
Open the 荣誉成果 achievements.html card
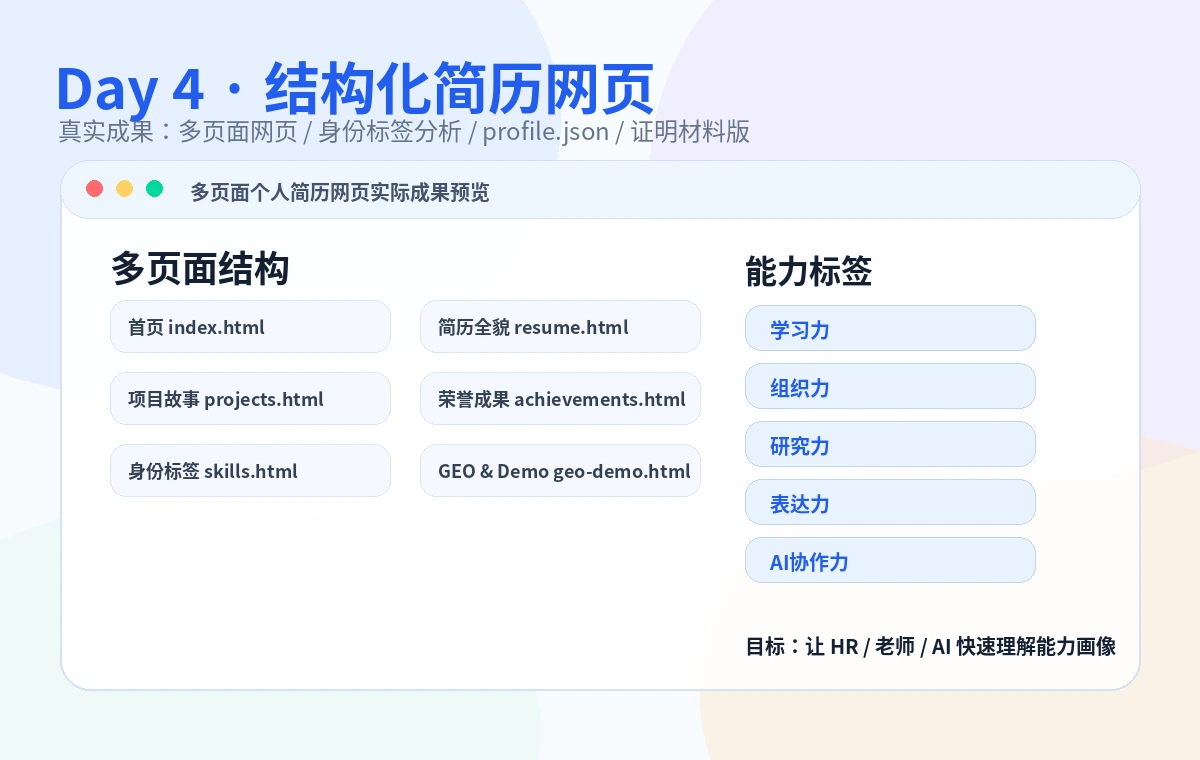pyautogui.click(x=560, y=399)
